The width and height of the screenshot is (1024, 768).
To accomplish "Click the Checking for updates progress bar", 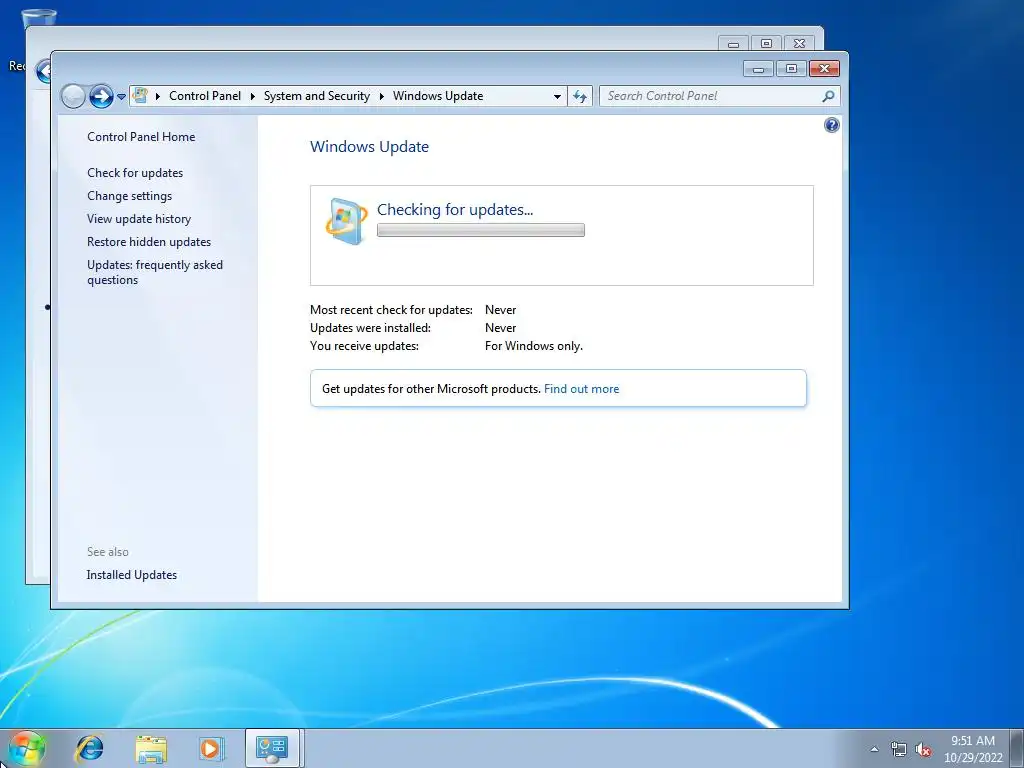I will pyautogui.click(x=481, y=230).
